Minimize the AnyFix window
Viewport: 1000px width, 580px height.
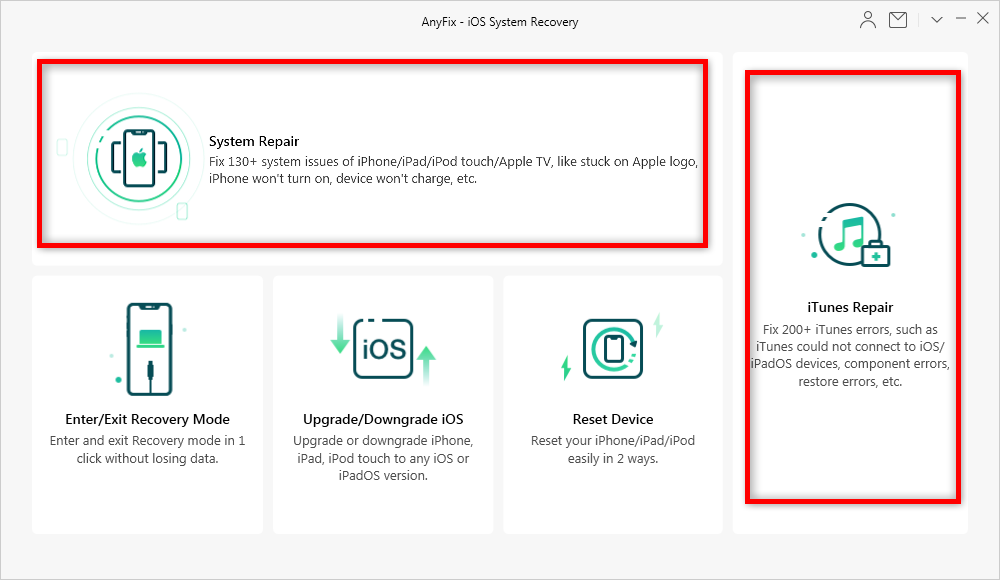point(960,19)
